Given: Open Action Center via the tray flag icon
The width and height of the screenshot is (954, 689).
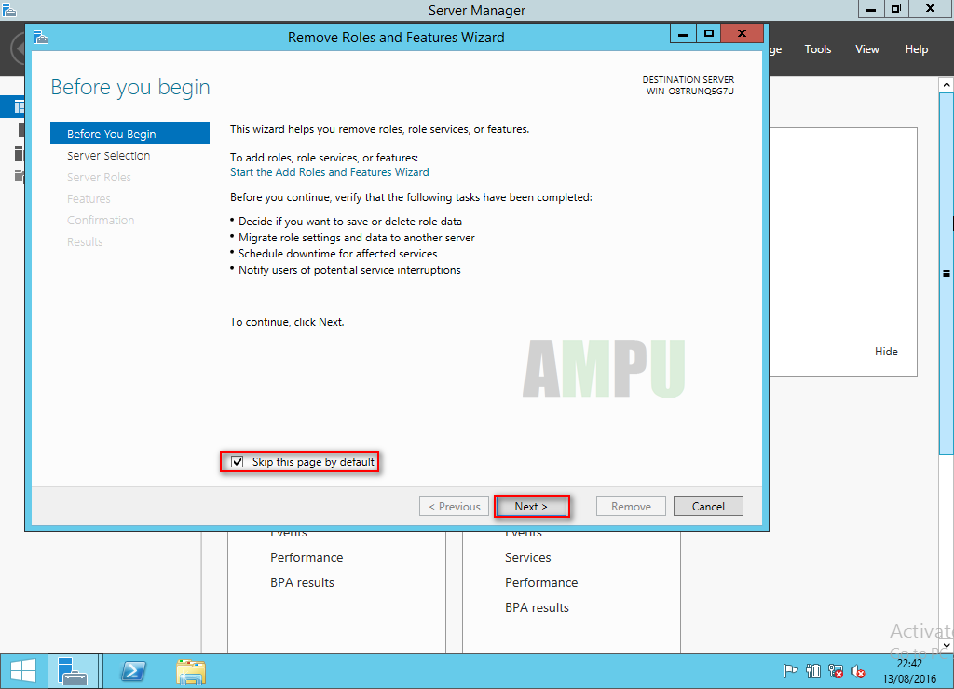Looking at the screenshot, I should tap(790, 671).
